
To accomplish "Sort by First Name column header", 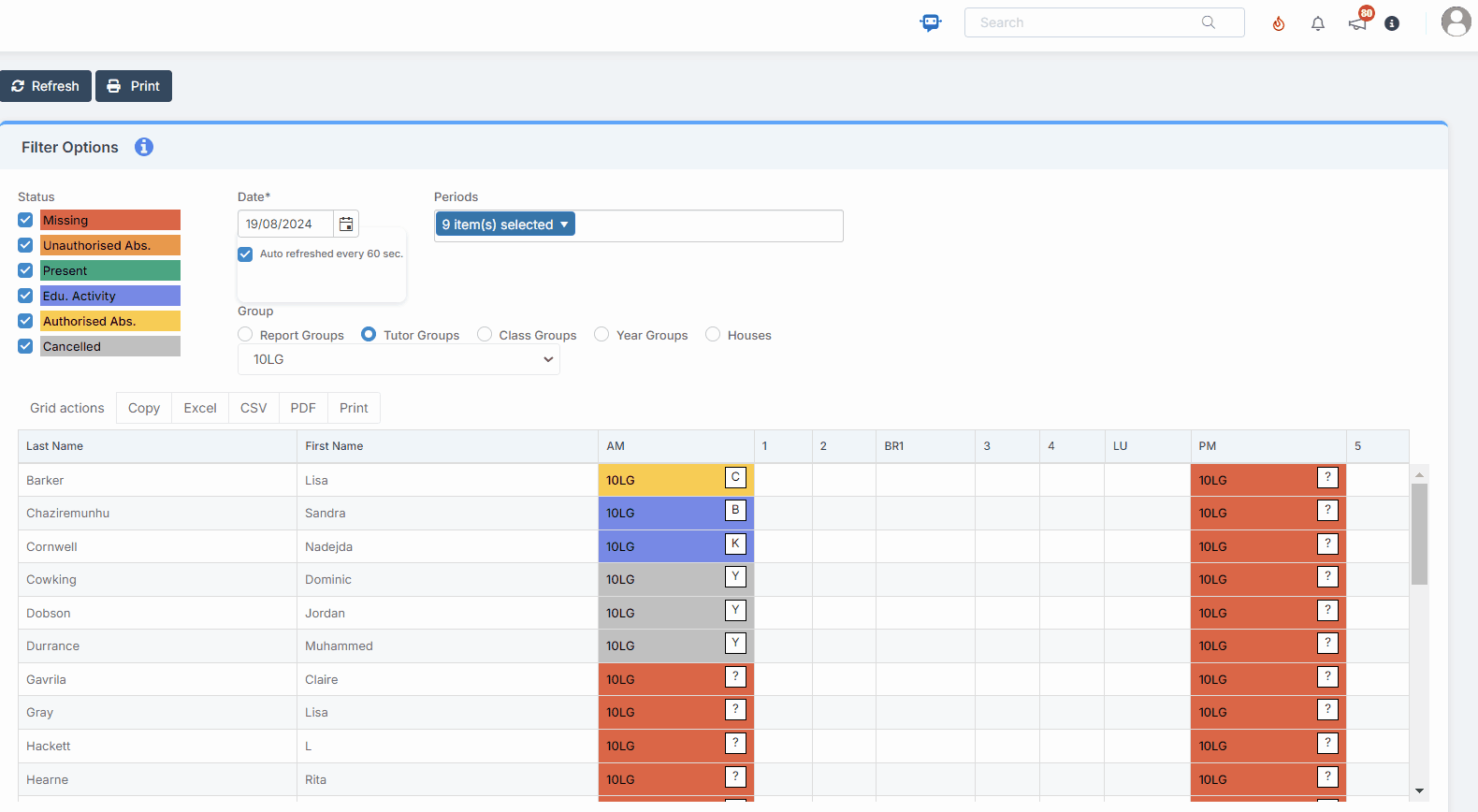I will pyautogui.click(x=447, y=446).
